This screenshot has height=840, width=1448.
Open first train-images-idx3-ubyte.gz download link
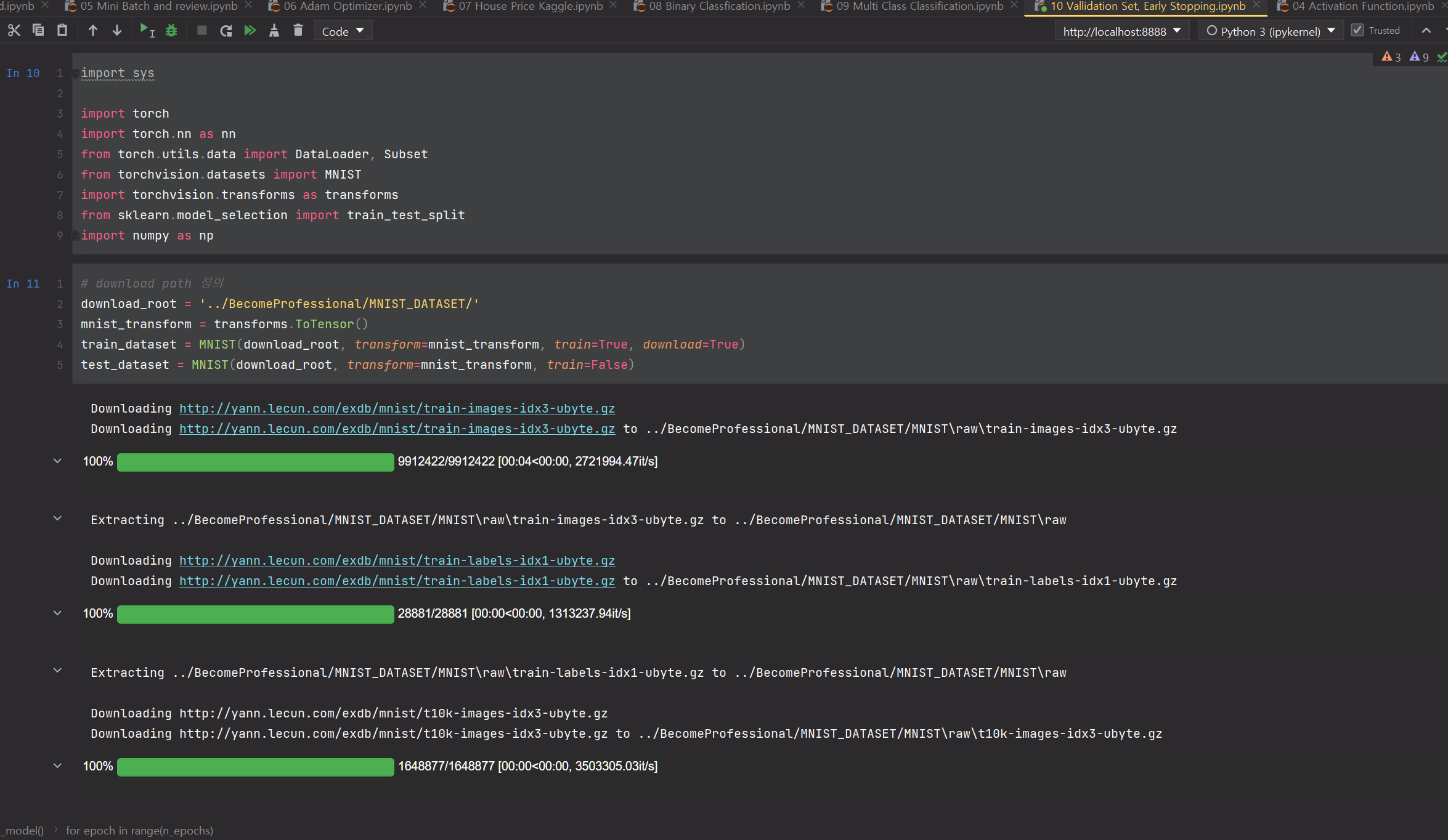[x=397, y=408]
